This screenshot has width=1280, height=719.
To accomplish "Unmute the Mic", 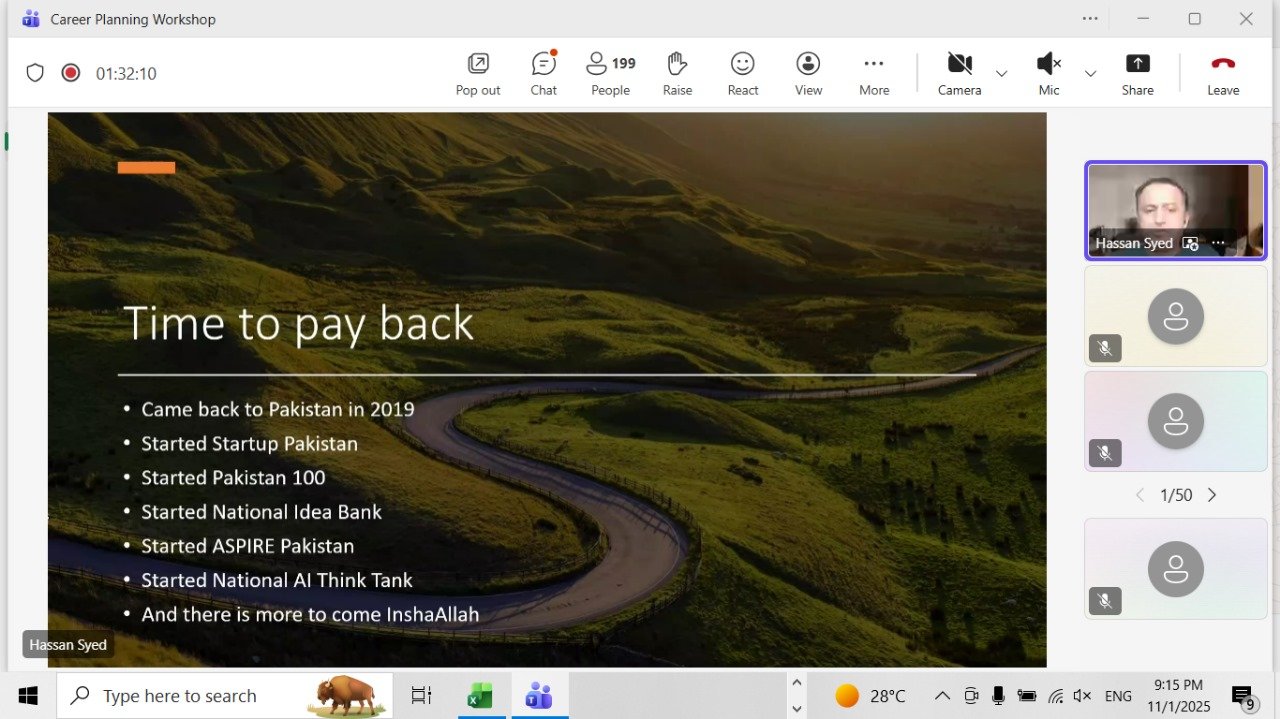I will point(1048,73).
